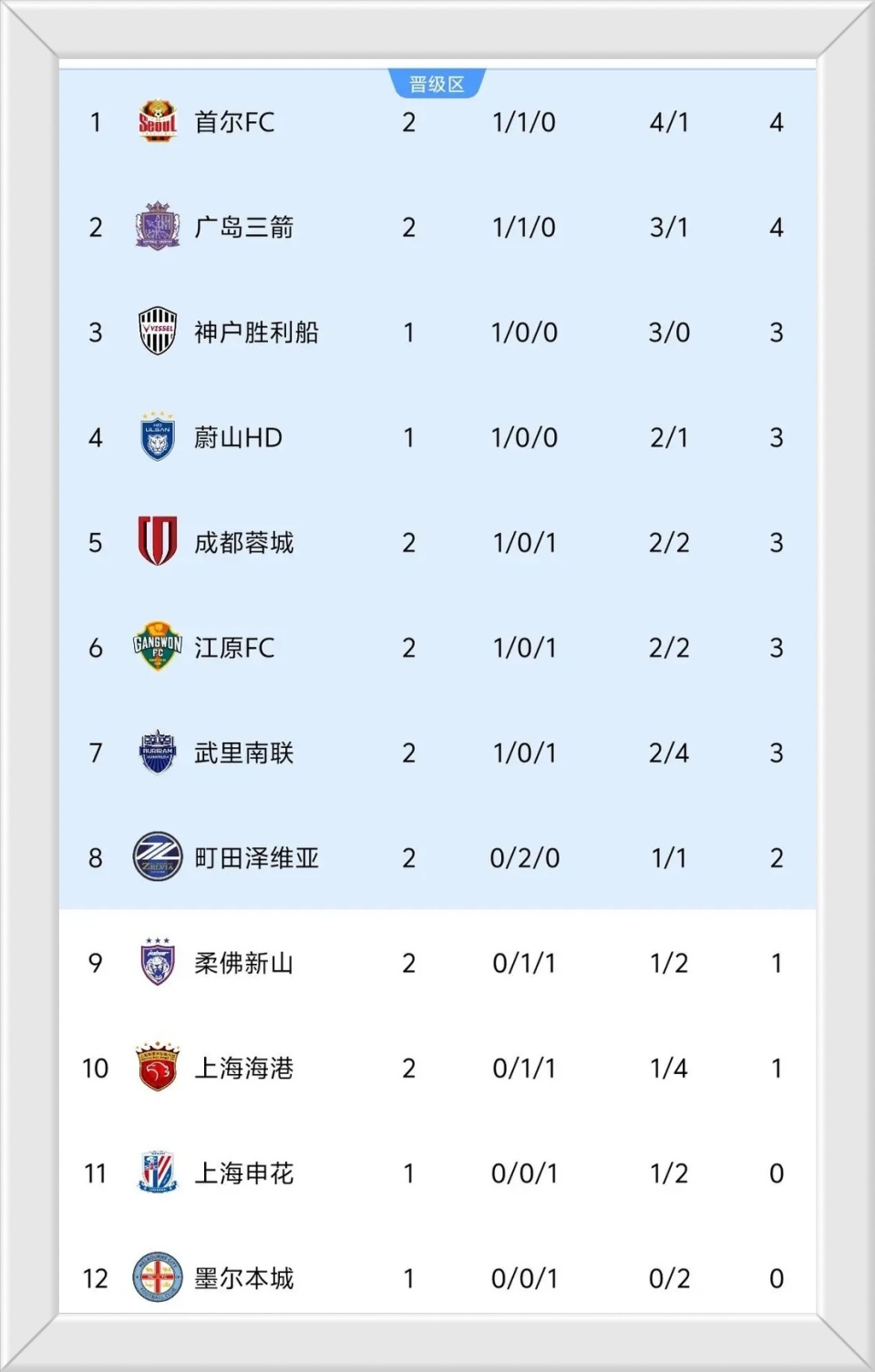Image resolution: width=875 pixels, height=1372 pixels.
Task: Select the Vissel Kobe striped shield logo
Action: [x=157, y=332]
